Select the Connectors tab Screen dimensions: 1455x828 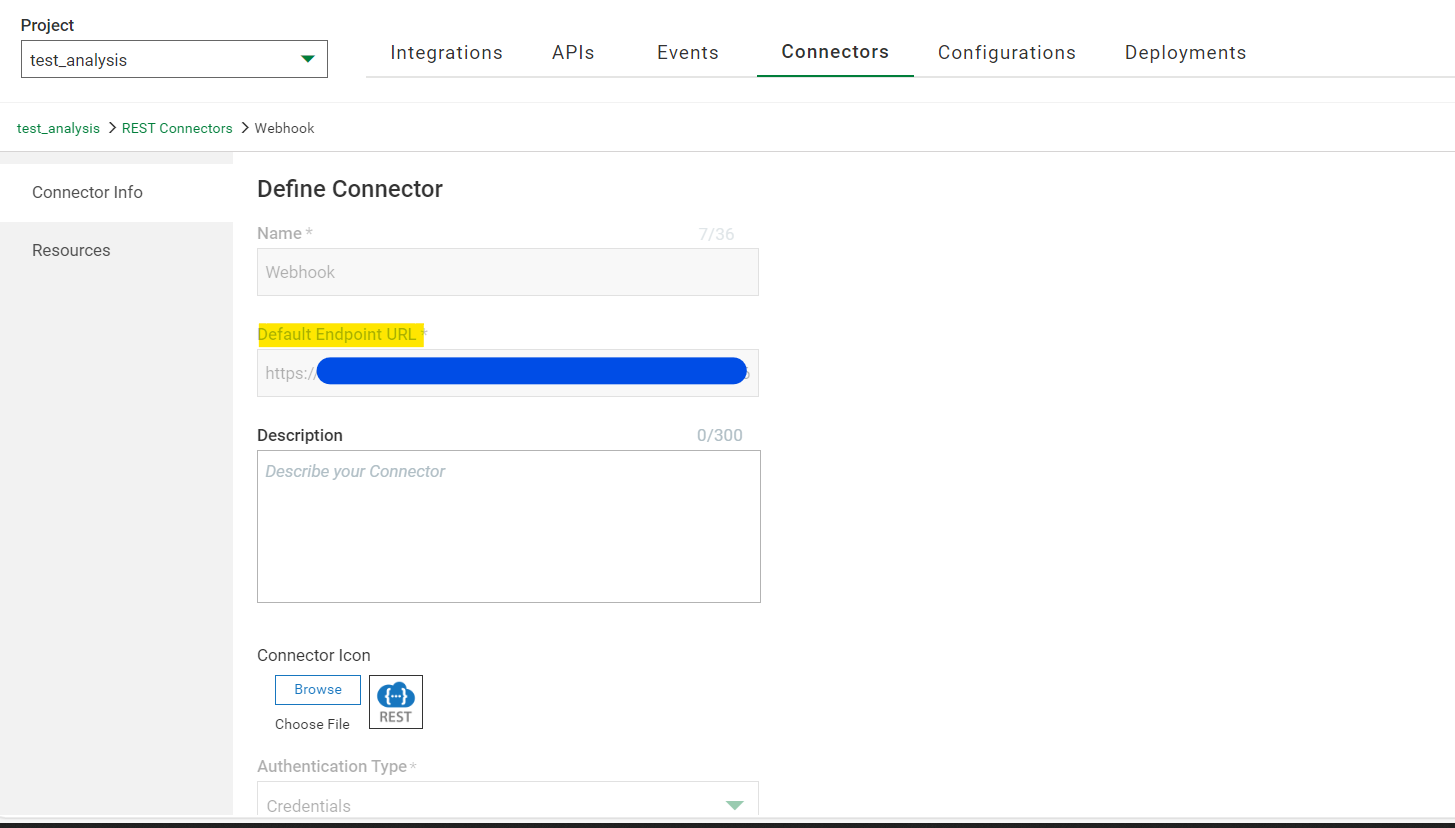tap(834, 52)
